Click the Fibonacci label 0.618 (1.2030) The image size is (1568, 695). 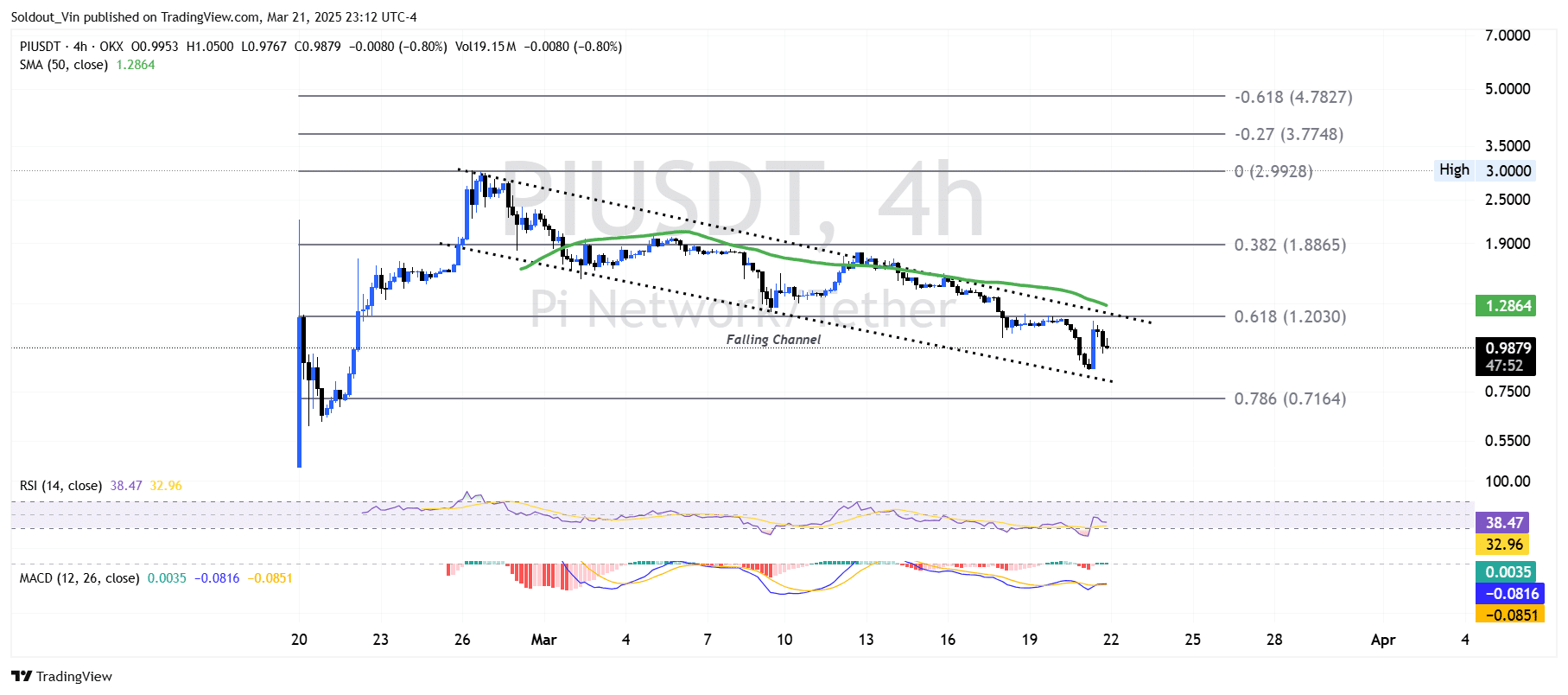(1290, 316)
